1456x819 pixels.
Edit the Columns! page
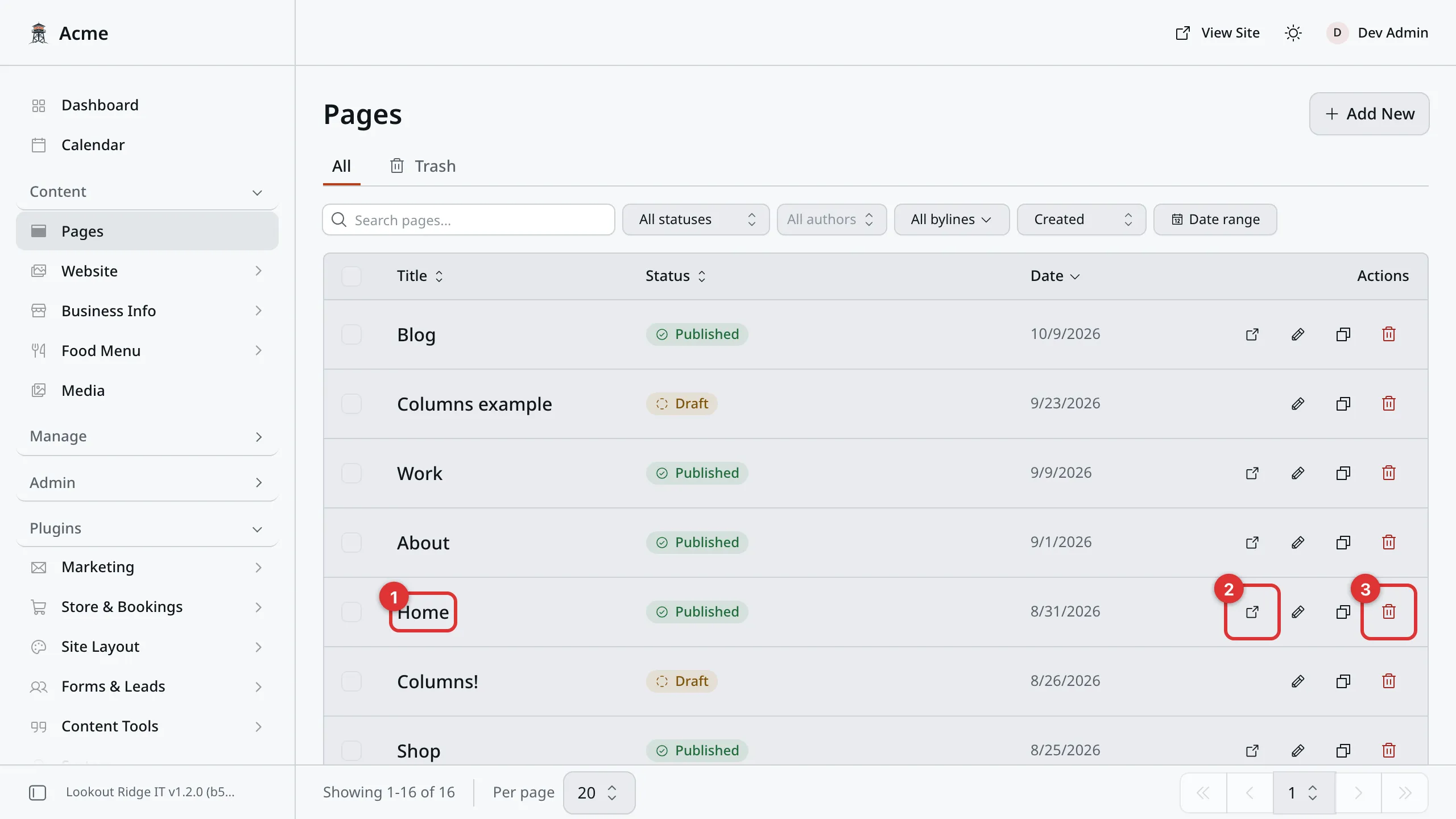[x=1298, y=681]
